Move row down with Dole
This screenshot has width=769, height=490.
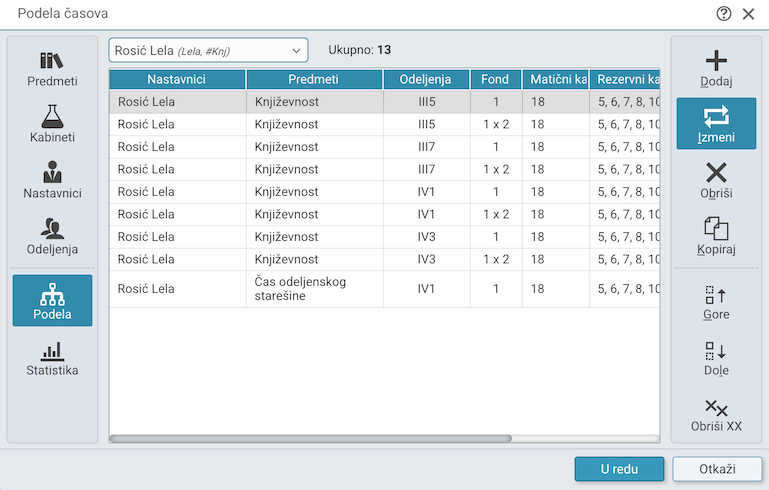[x=716, y=359]
